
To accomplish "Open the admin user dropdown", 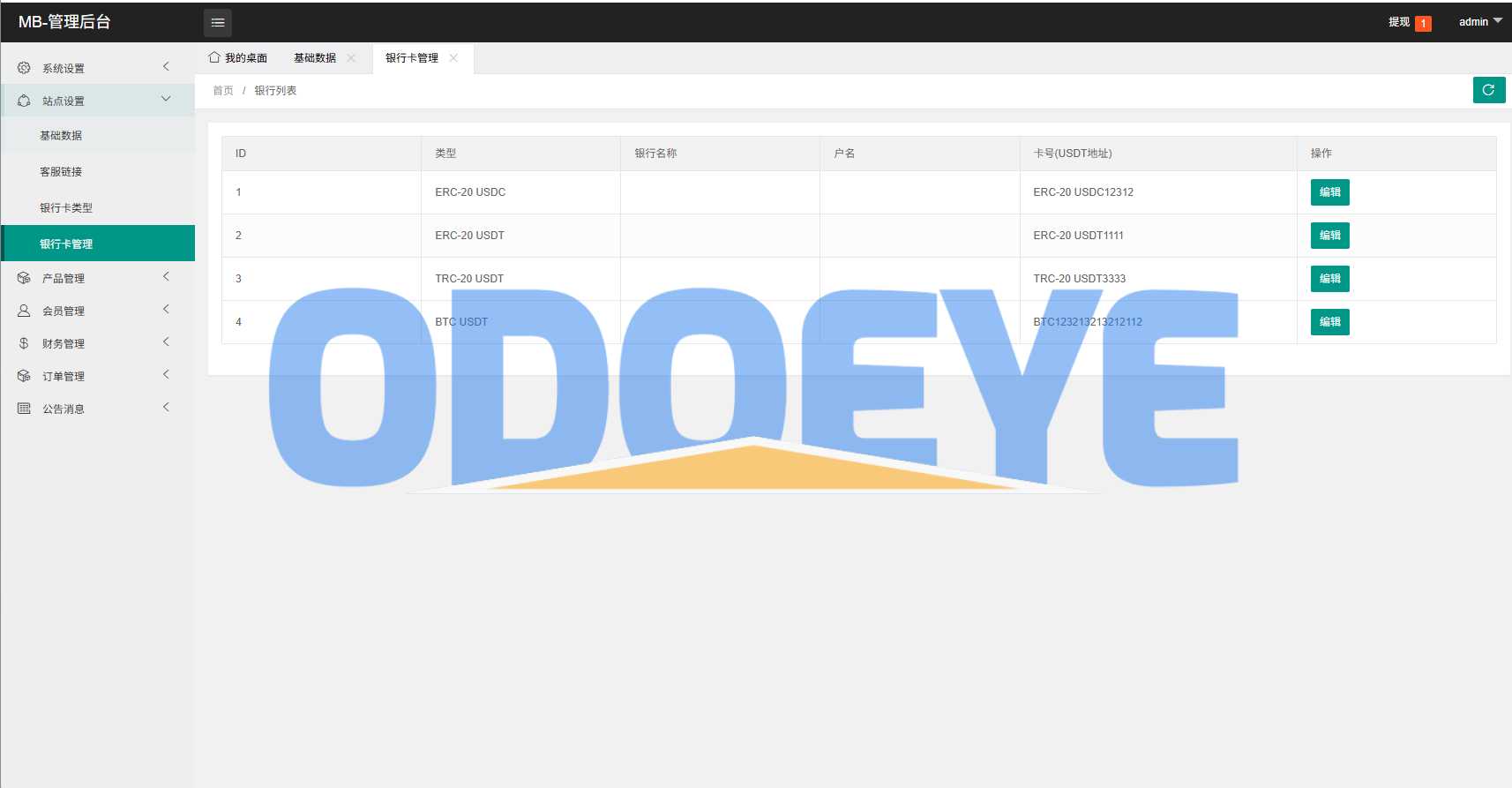I will click(1480, 22).
